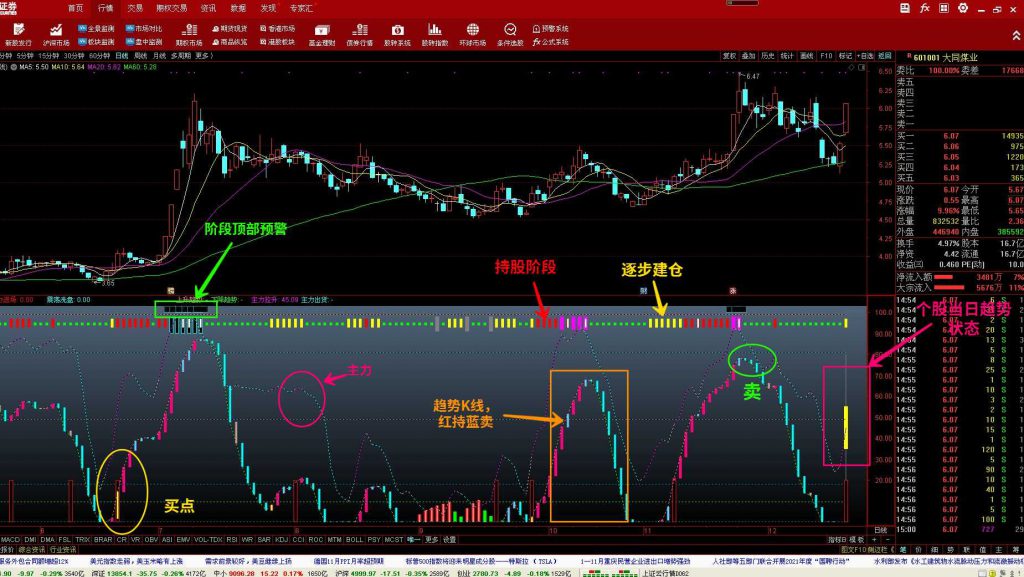Open the 多周期 multi-period selector
Screen dimensions: 1024x577
(180, 56)
